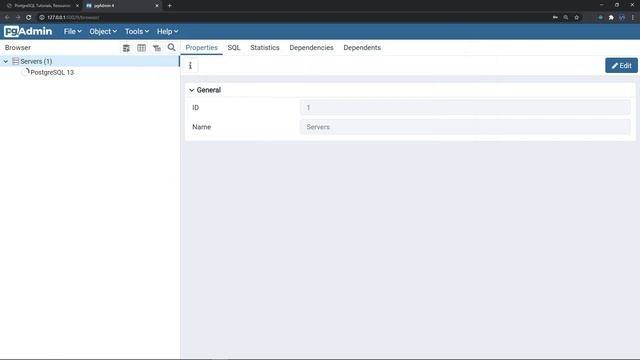640x360 pixels.
Task: Click the address bar URL
Action: [73, 18]
